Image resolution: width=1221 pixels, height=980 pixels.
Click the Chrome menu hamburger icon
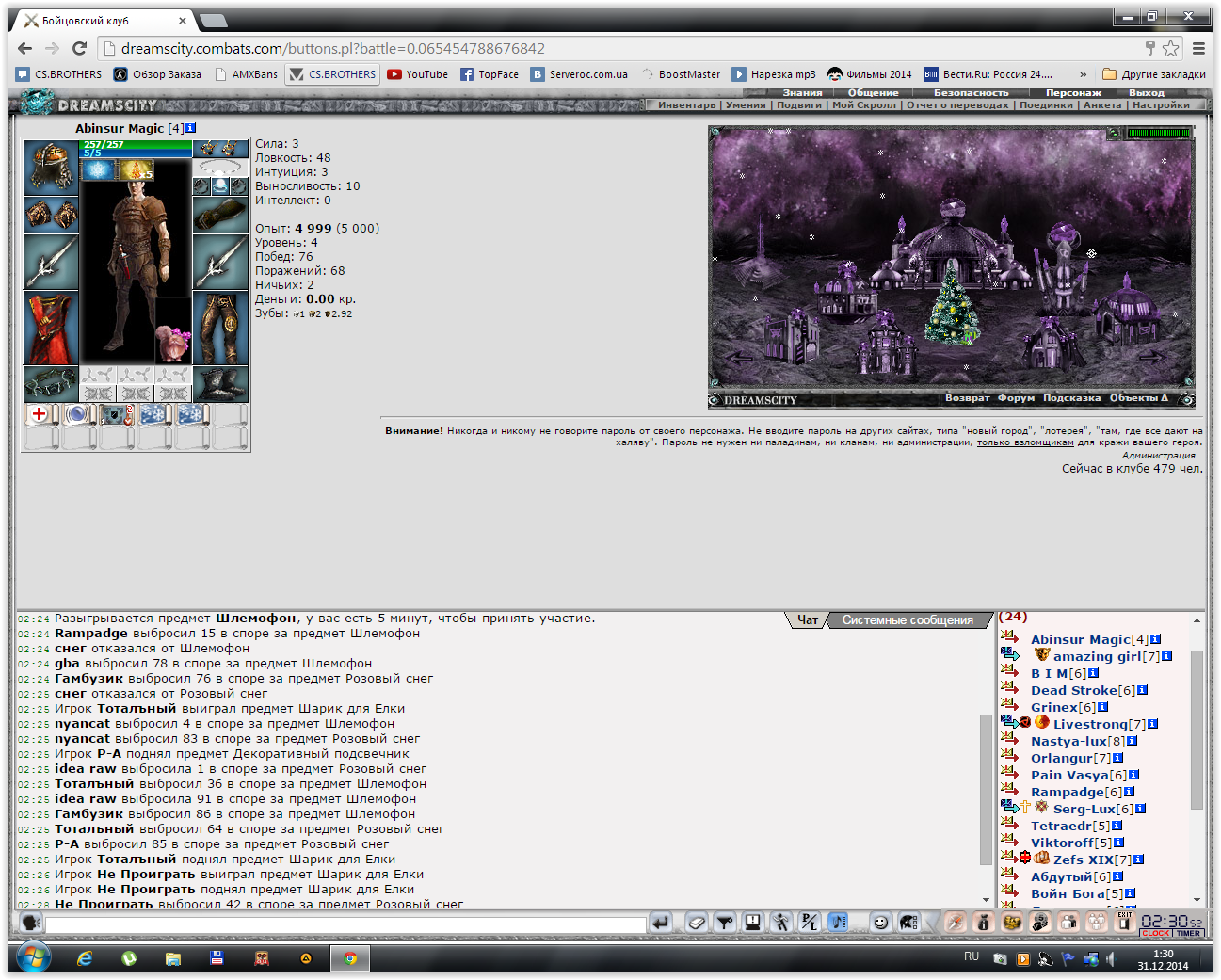point(1198,48)
